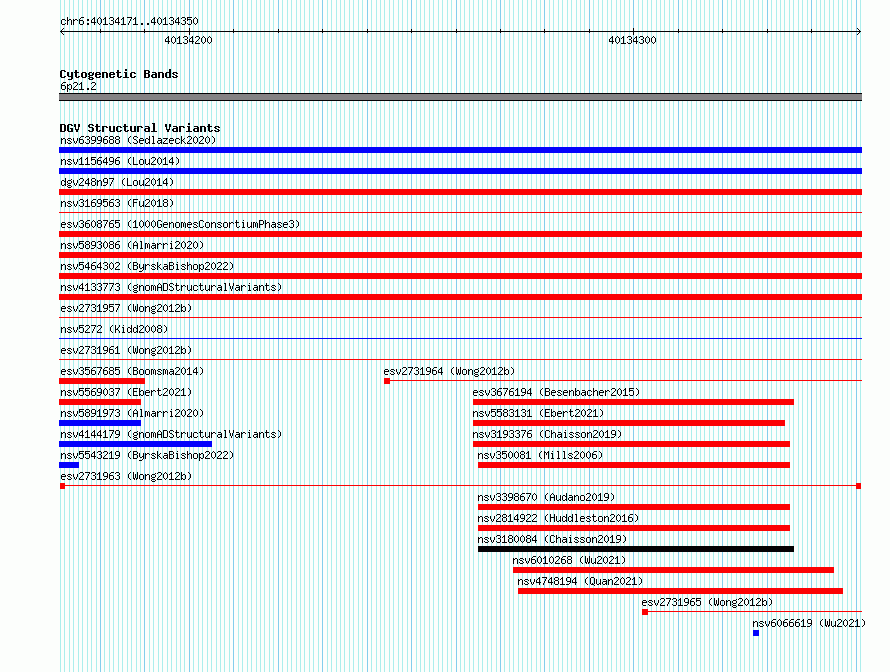Screen dimensions: 890x672
Task: Click nsv3169563 (Fu2018) label
Action: pos(117,203)
